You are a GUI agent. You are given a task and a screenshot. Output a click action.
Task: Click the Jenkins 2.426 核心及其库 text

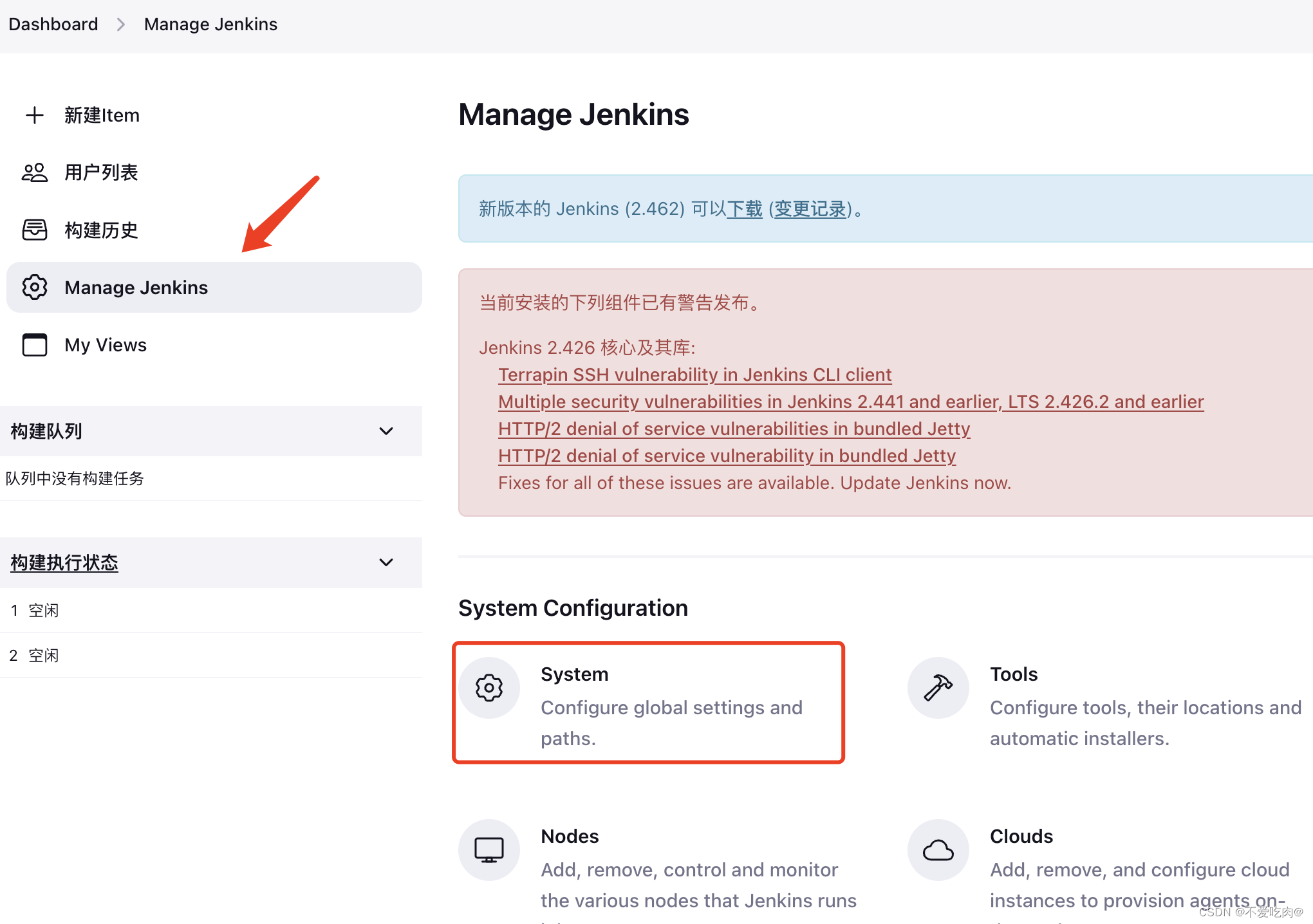[x=587, y=347]
